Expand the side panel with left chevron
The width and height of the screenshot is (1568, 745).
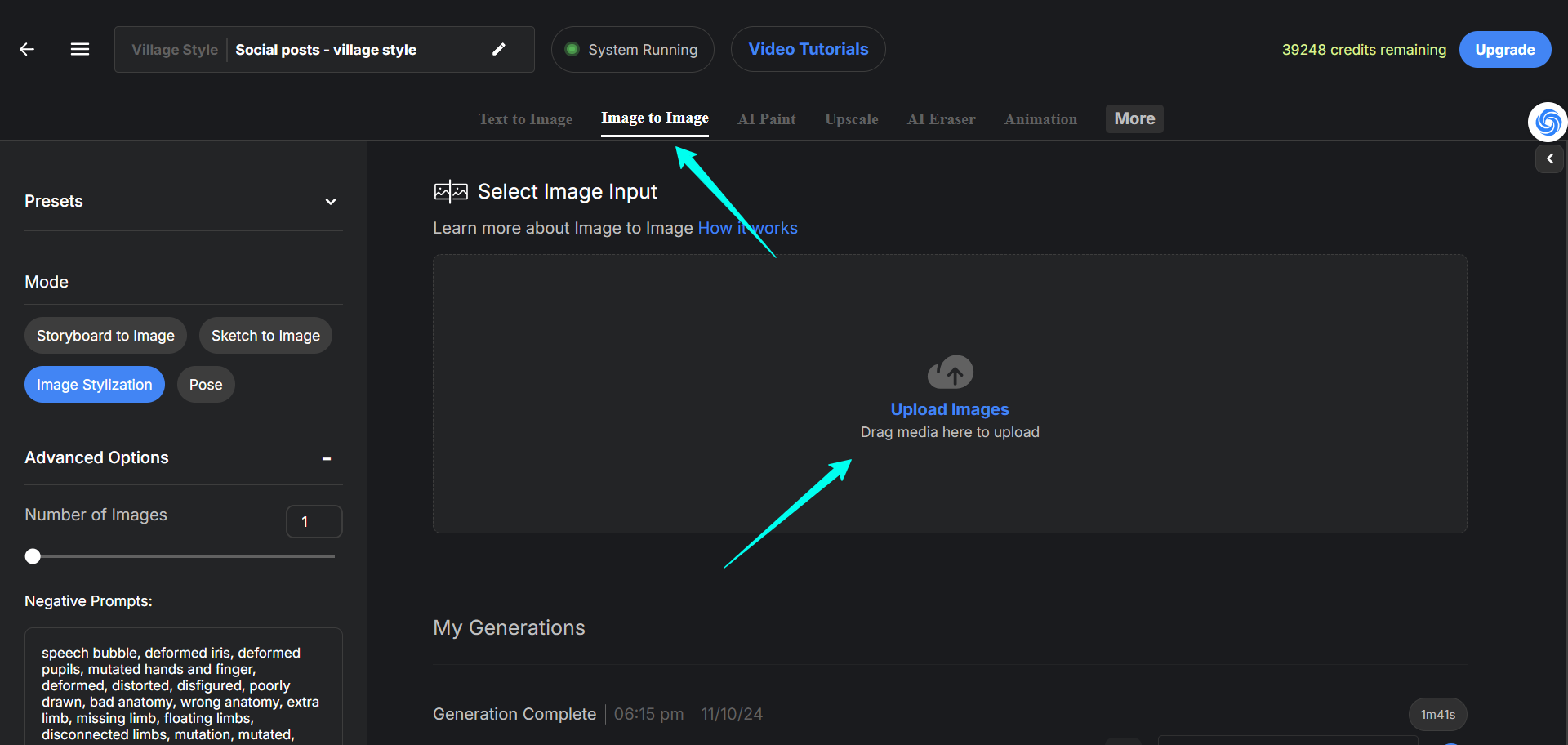[x=1549, y=159]
